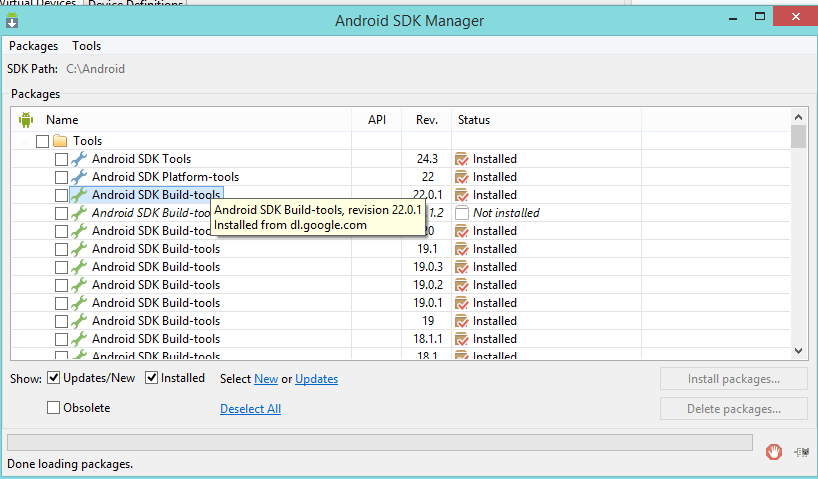
Task: Collapse the Tools tree group
Action: (26, 141)
